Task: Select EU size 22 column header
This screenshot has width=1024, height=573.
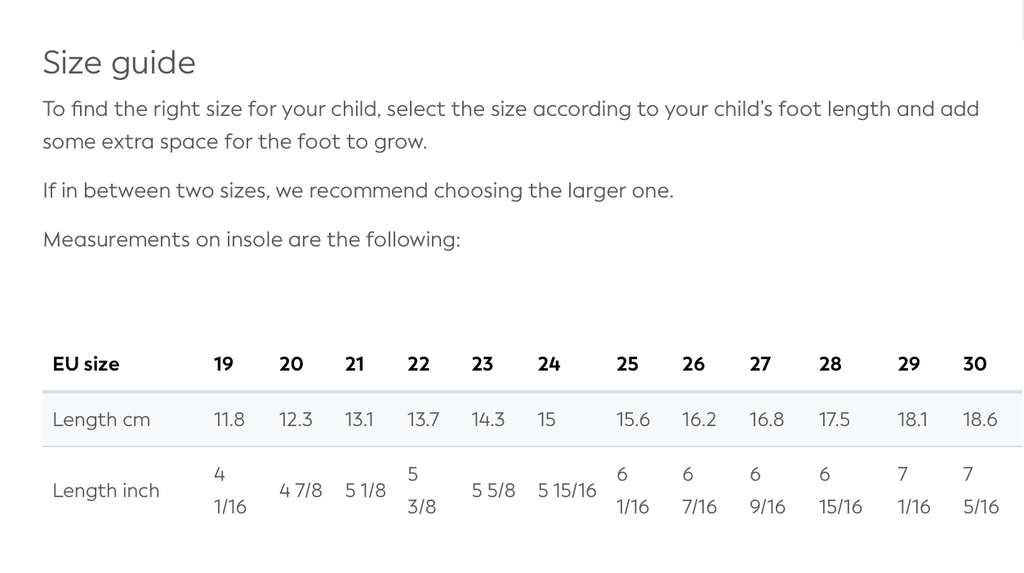Action: pos(419,364)
